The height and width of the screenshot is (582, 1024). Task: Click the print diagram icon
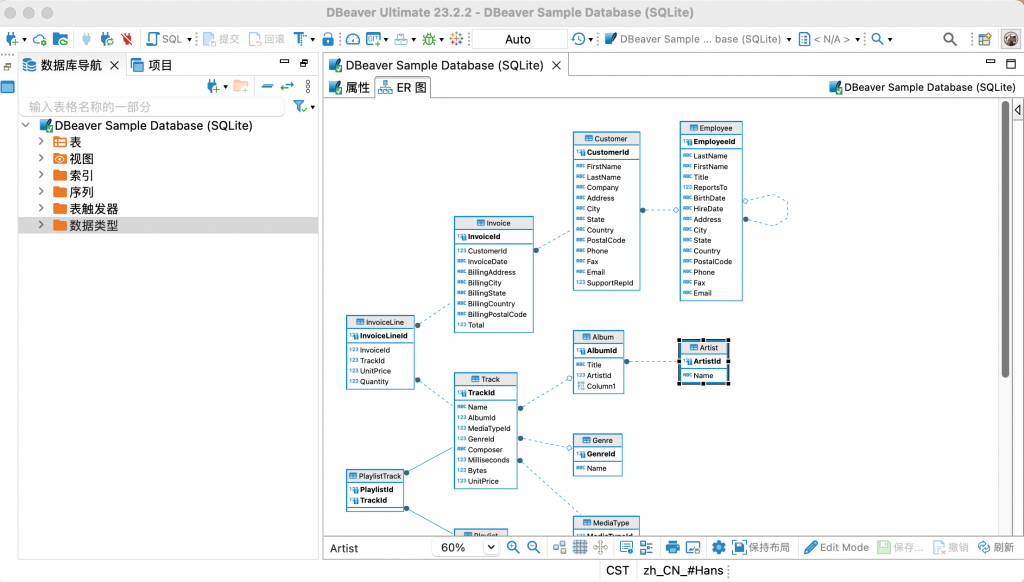(673, 547)
